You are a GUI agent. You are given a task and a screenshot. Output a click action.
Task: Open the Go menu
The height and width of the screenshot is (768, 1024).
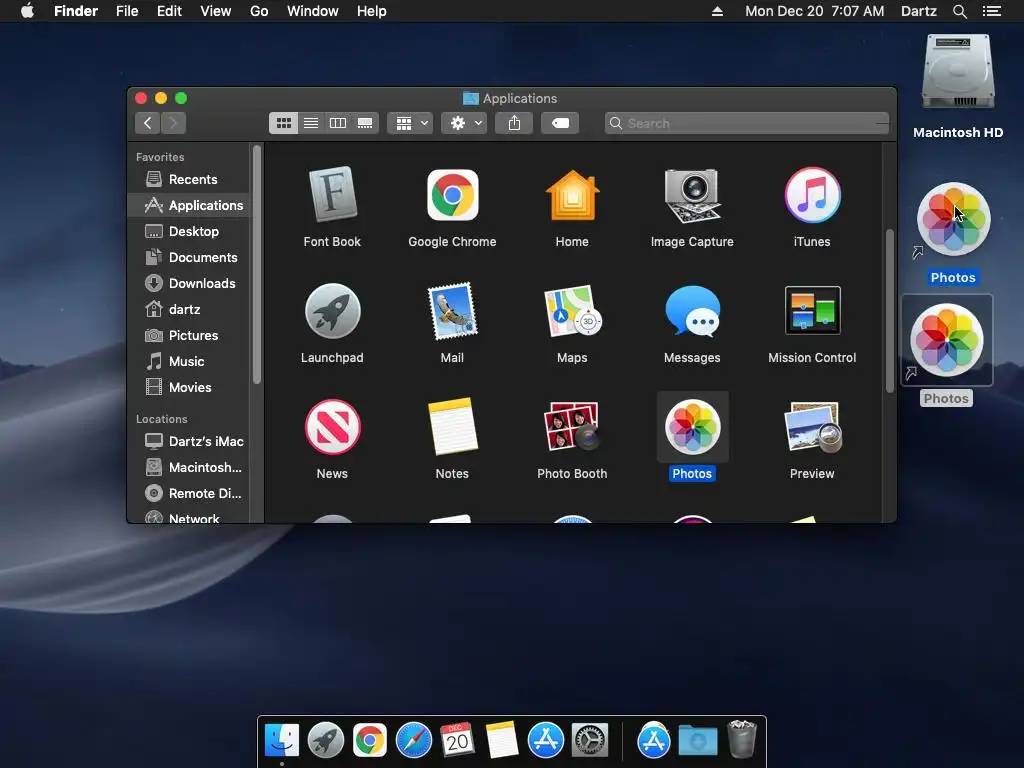coord(259,11)
